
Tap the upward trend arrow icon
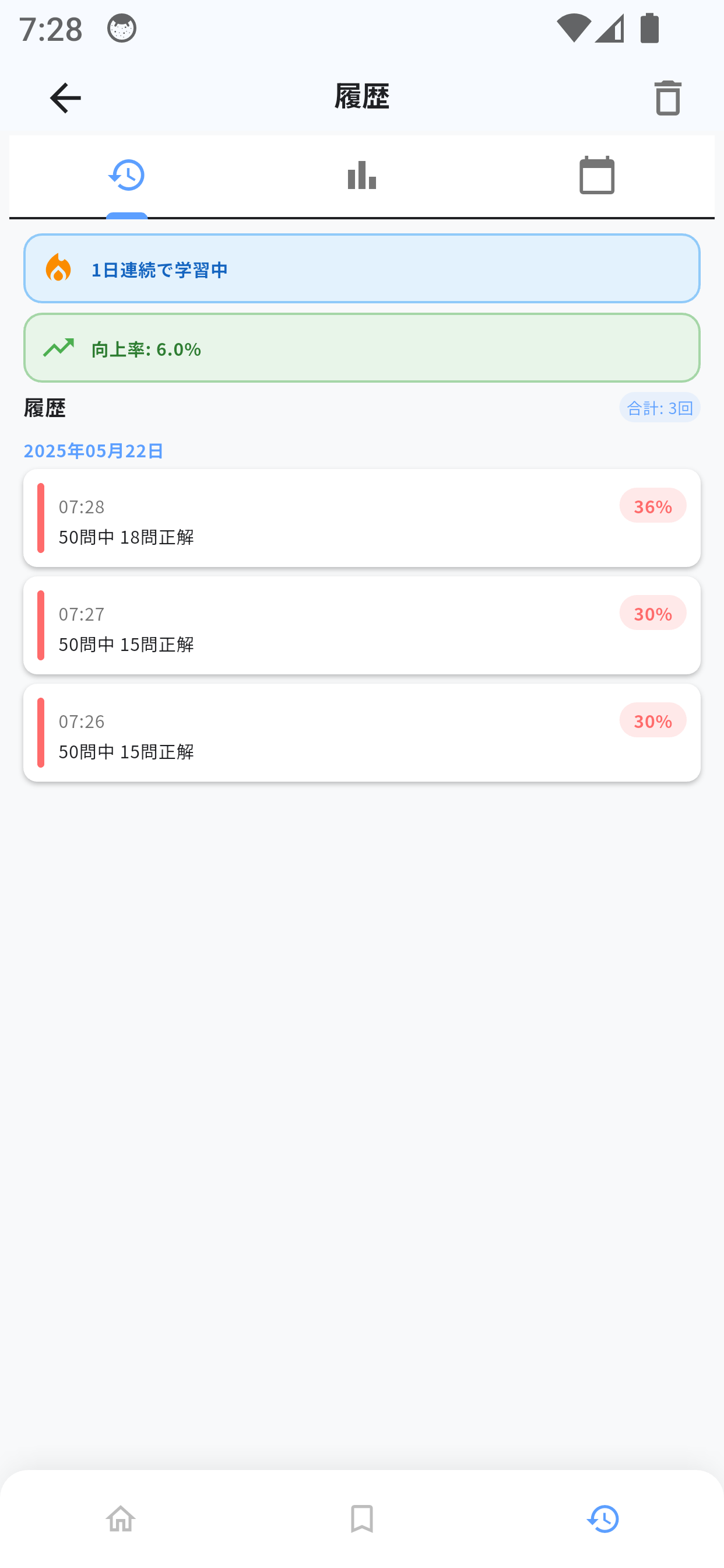[58, 348]
